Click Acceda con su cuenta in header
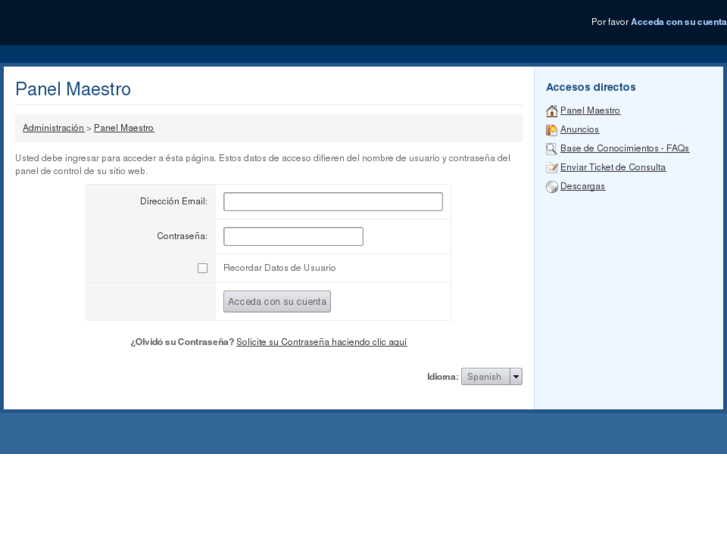 click(x=678, y=22)
